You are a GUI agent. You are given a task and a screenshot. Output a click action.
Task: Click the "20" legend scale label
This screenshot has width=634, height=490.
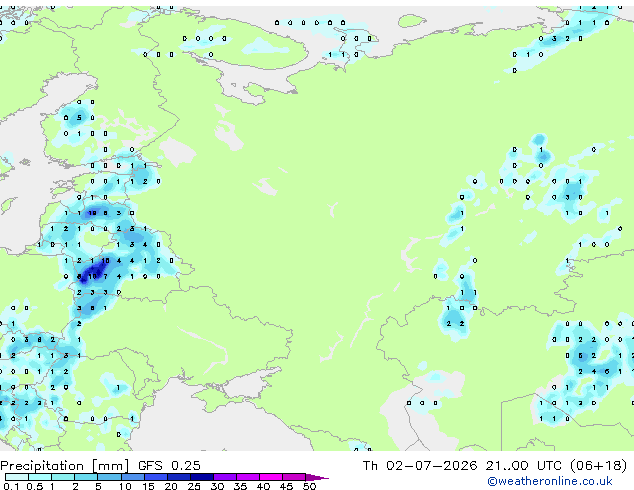tap(171, 486)
